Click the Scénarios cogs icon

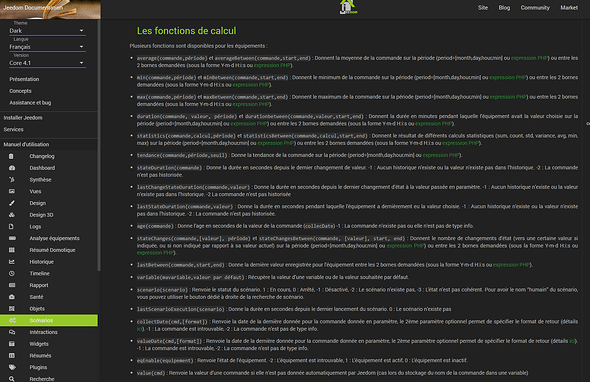(12, 320)
